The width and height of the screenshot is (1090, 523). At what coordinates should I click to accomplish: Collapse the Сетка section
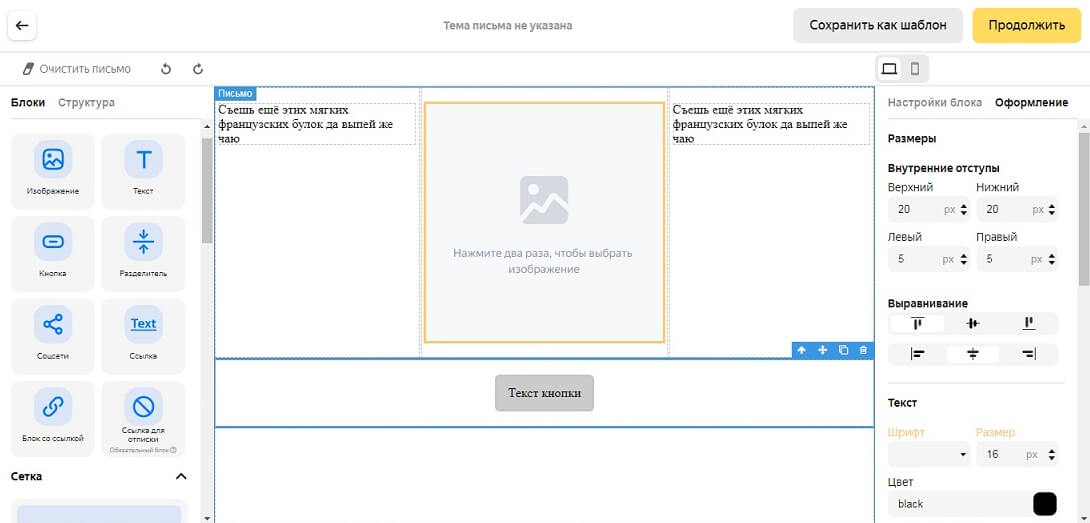click(181, 477)
